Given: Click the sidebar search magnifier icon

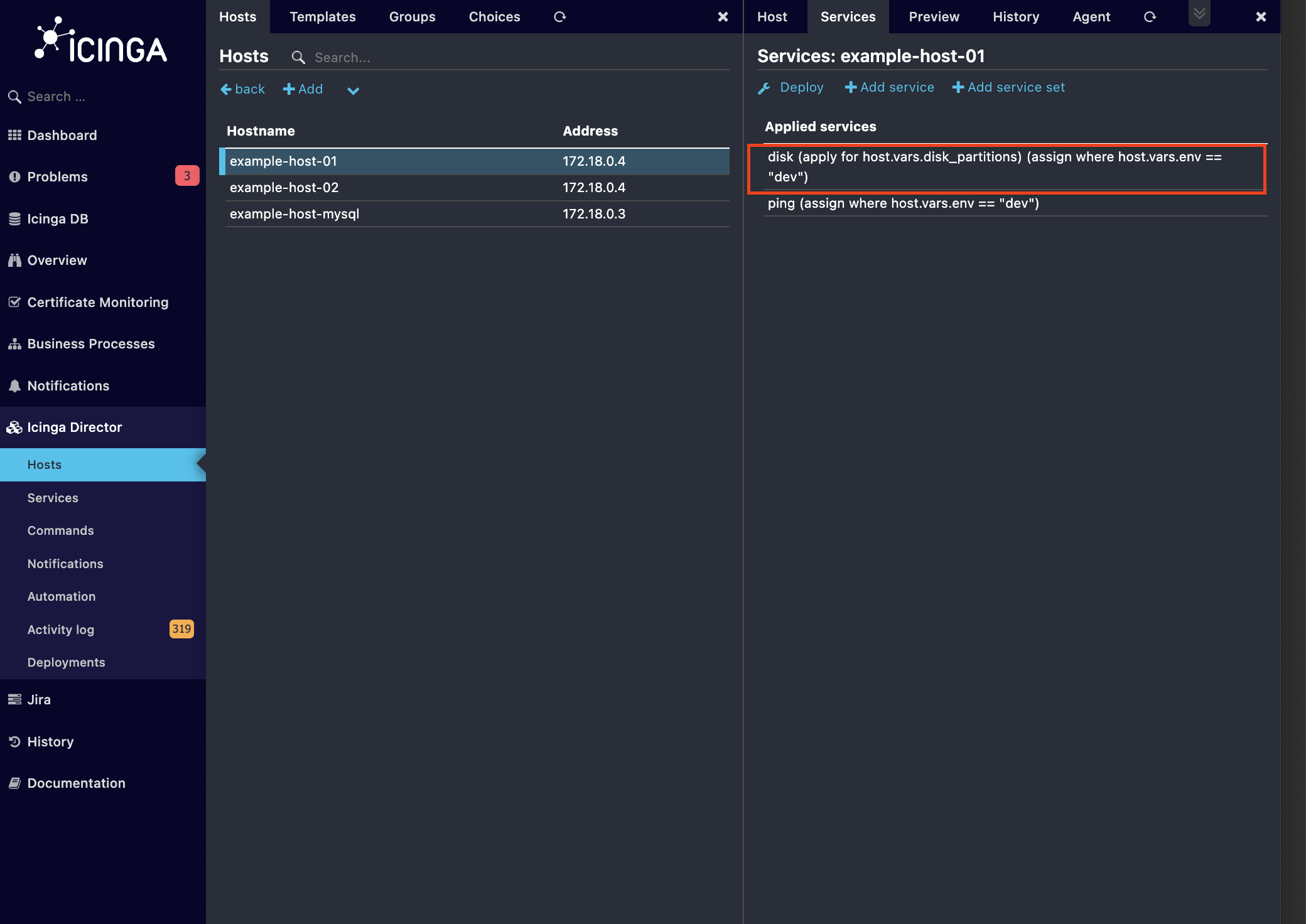Looking at the screenshot, I should (14, 97).
